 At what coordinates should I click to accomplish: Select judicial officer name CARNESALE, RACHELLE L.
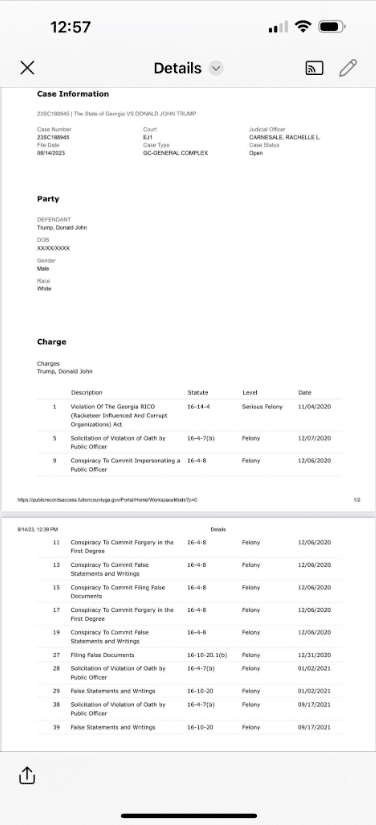284,137
